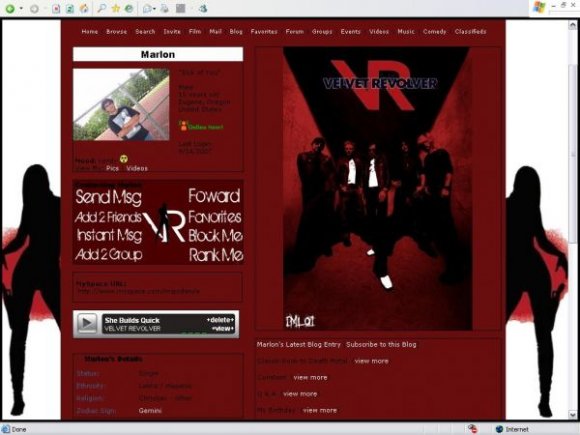Go to Favorites in the MySpace navigation bar
The width and height of the screenshot is (580, 435).
[264, 31]
